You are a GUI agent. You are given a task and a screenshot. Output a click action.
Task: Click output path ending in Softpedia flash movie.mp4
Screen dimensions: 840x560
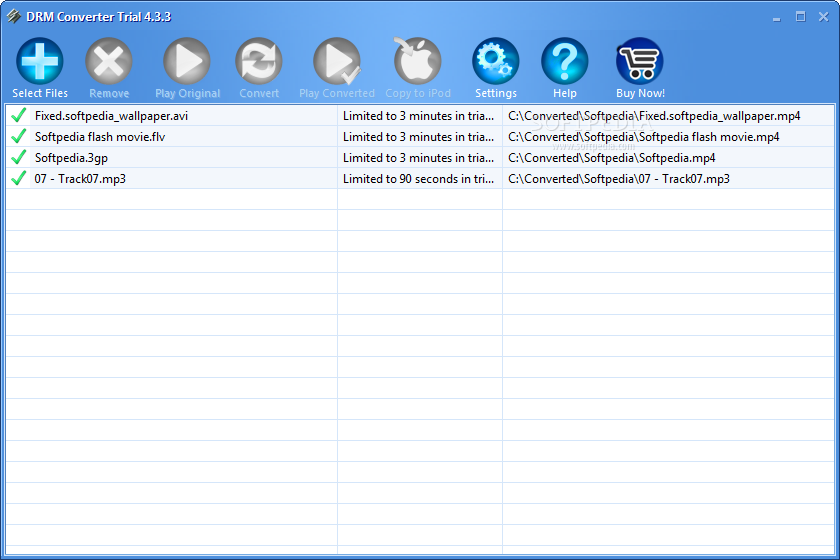point(643,137)
